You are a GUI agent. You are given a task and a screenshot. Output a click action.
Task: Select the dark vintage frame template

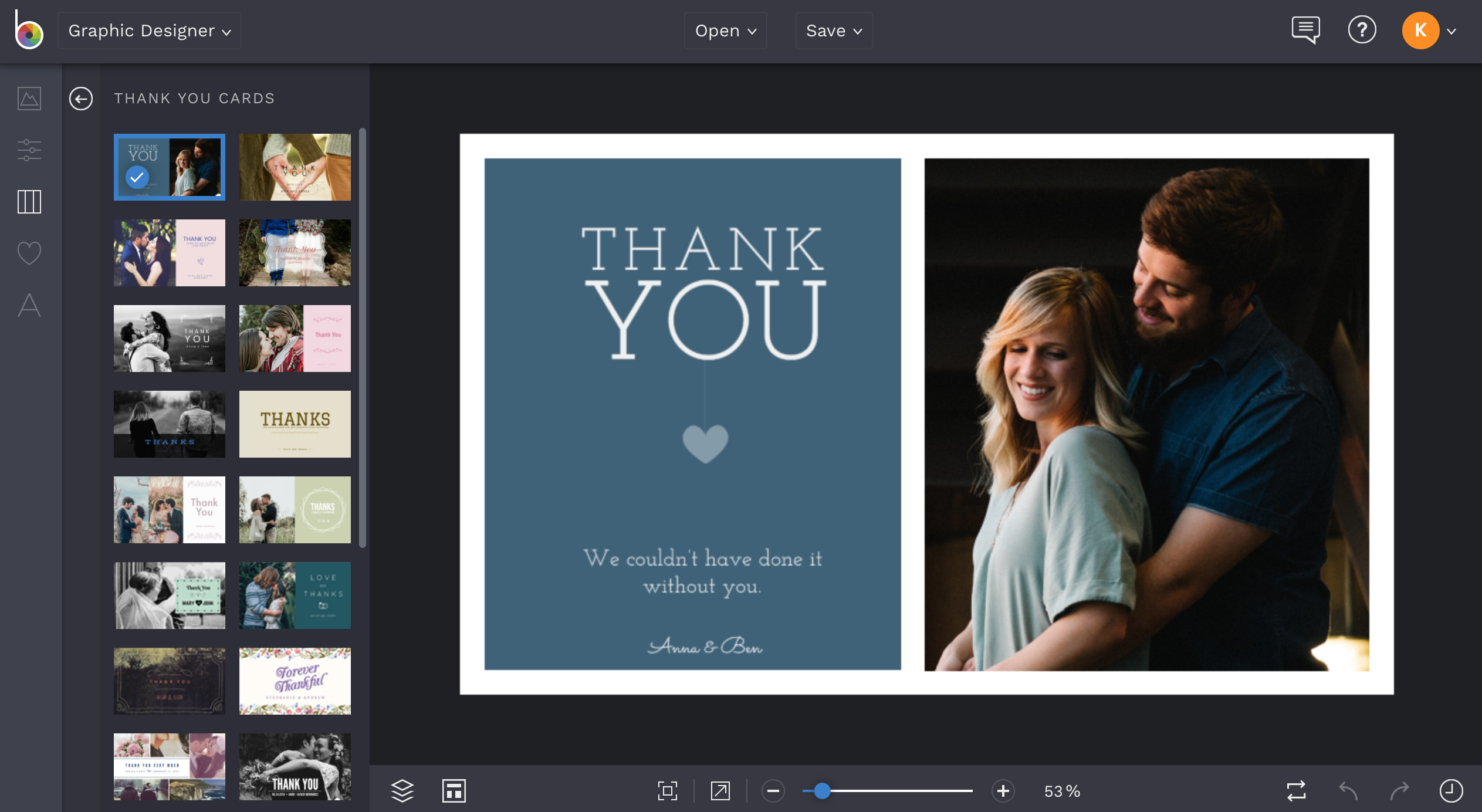tap(170, 681)
